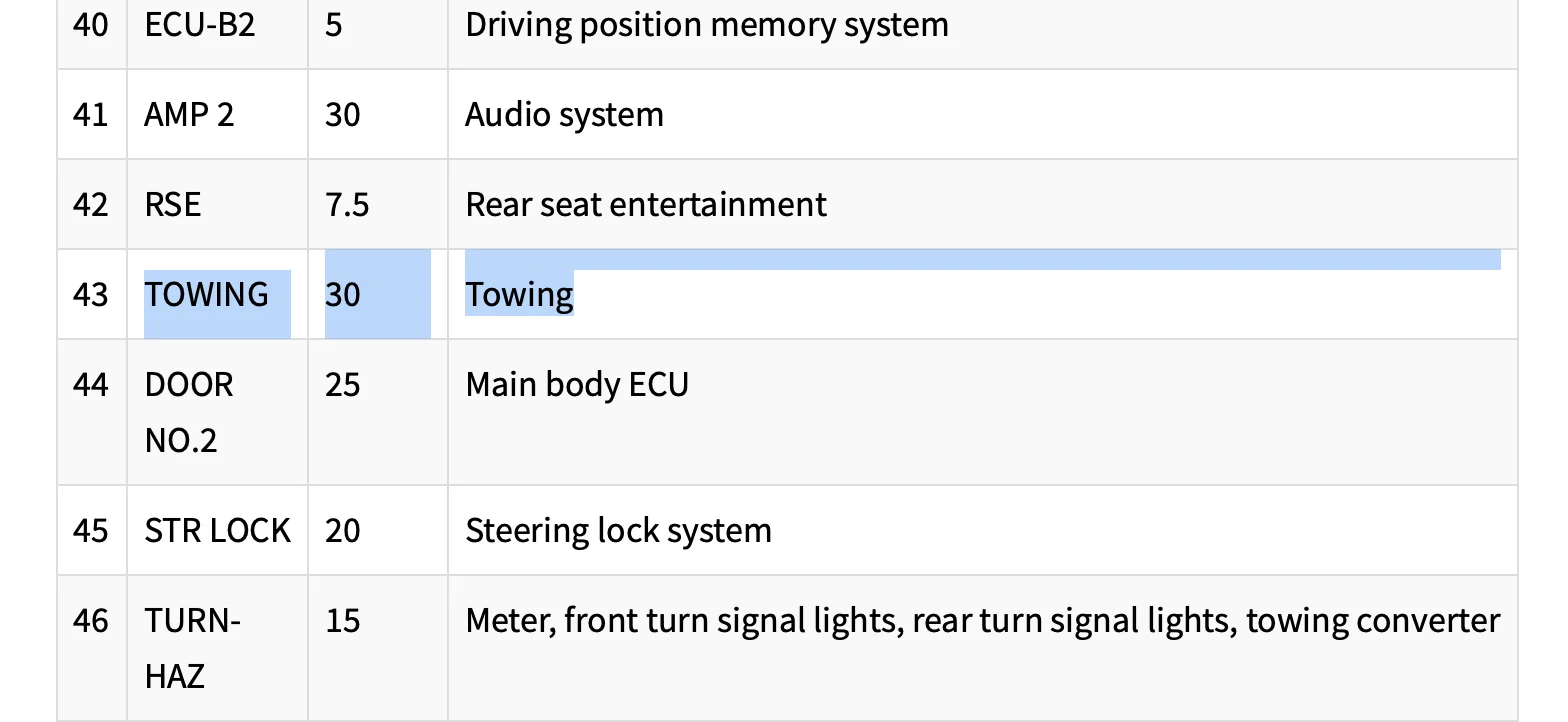1568x722 pixels.
Task: Click row number 43
Action: tap(90, 294)
